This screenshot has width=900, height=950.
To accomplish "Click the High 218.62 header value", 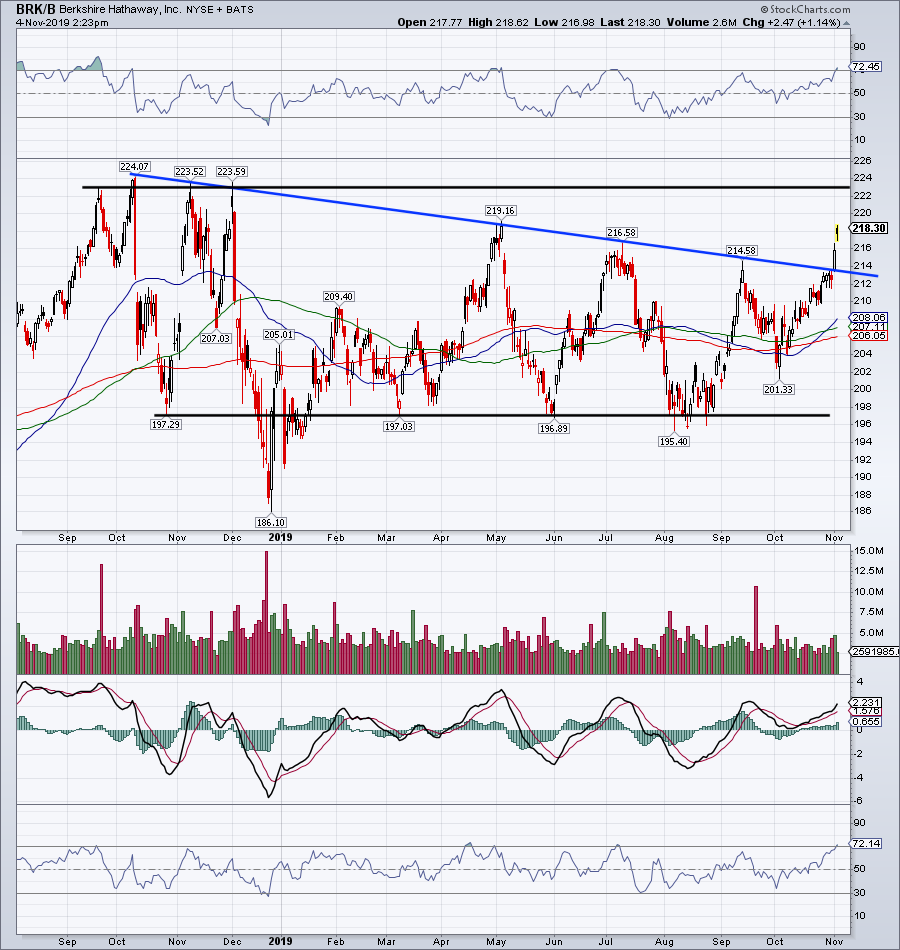I will click(x=498, y=22).
